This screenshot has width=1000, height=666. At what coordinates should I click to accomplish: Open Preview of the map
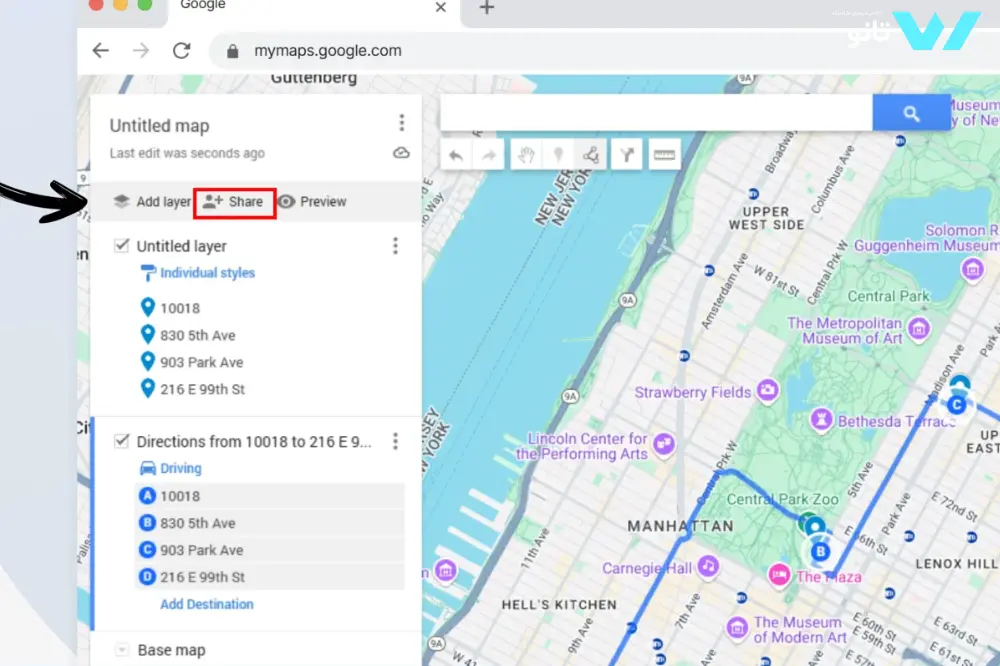311,201
